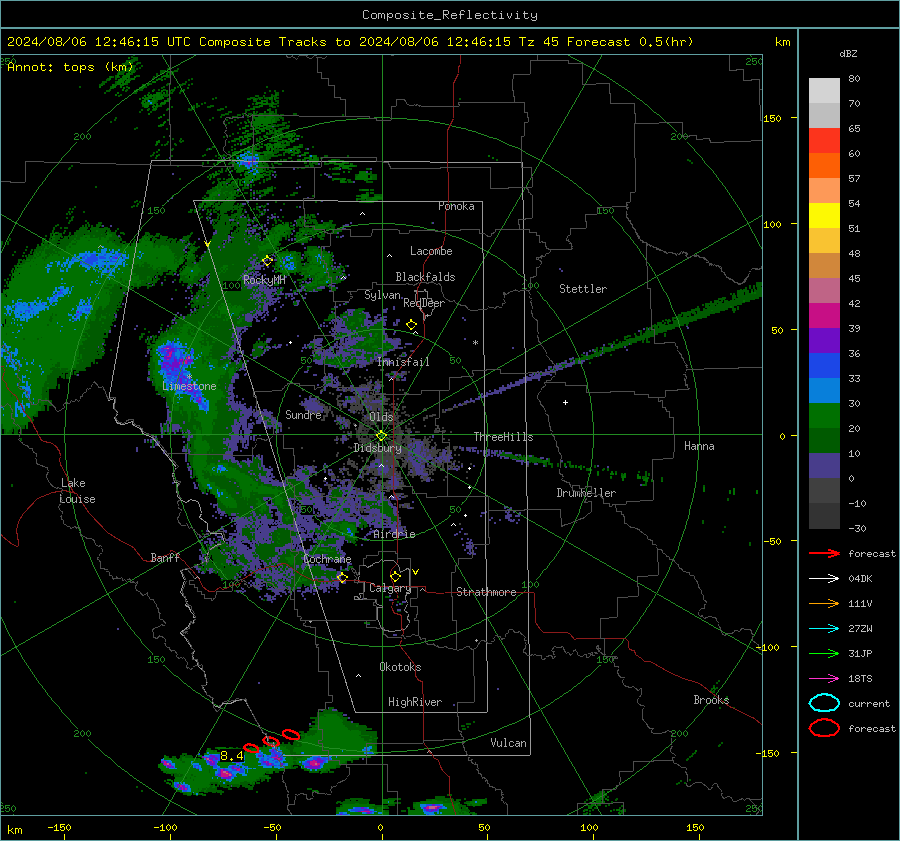Select the white 04DK arrow legend icon
The width and height of the screenshot is (900, 841).
click(x=824, y=578)
